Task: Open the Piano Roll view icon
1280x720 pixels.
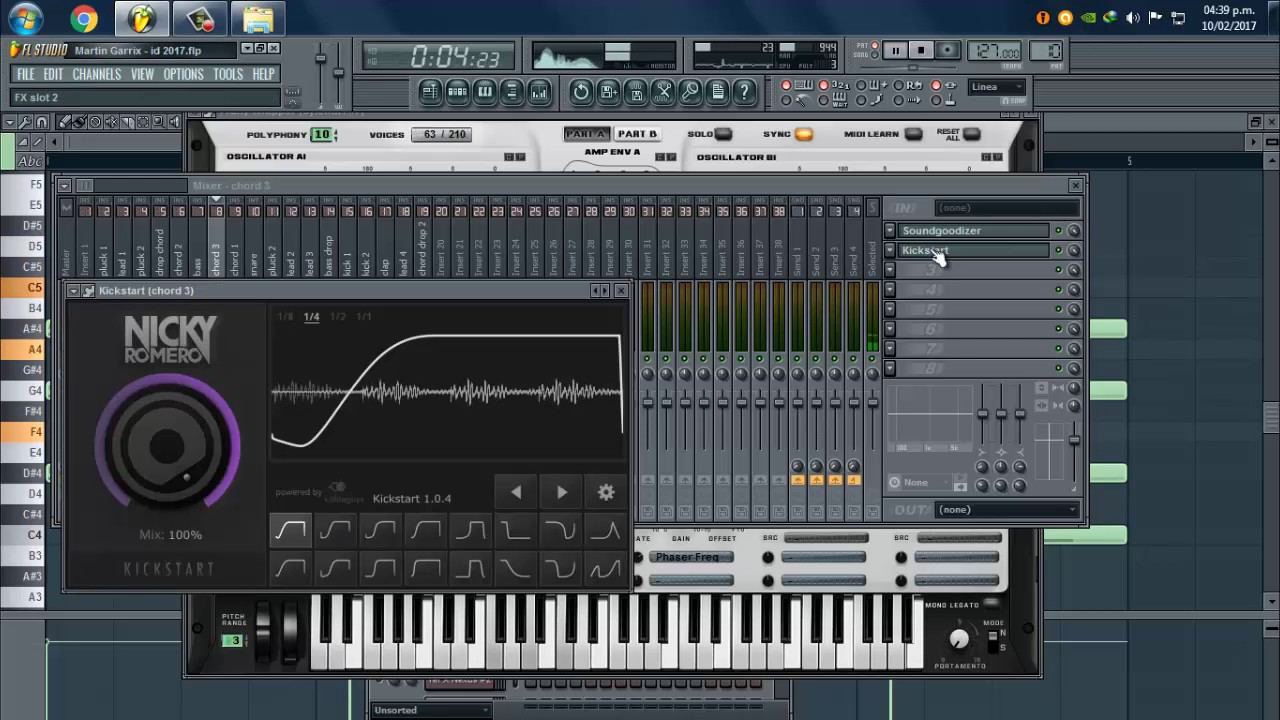Action: pos(484,92)
